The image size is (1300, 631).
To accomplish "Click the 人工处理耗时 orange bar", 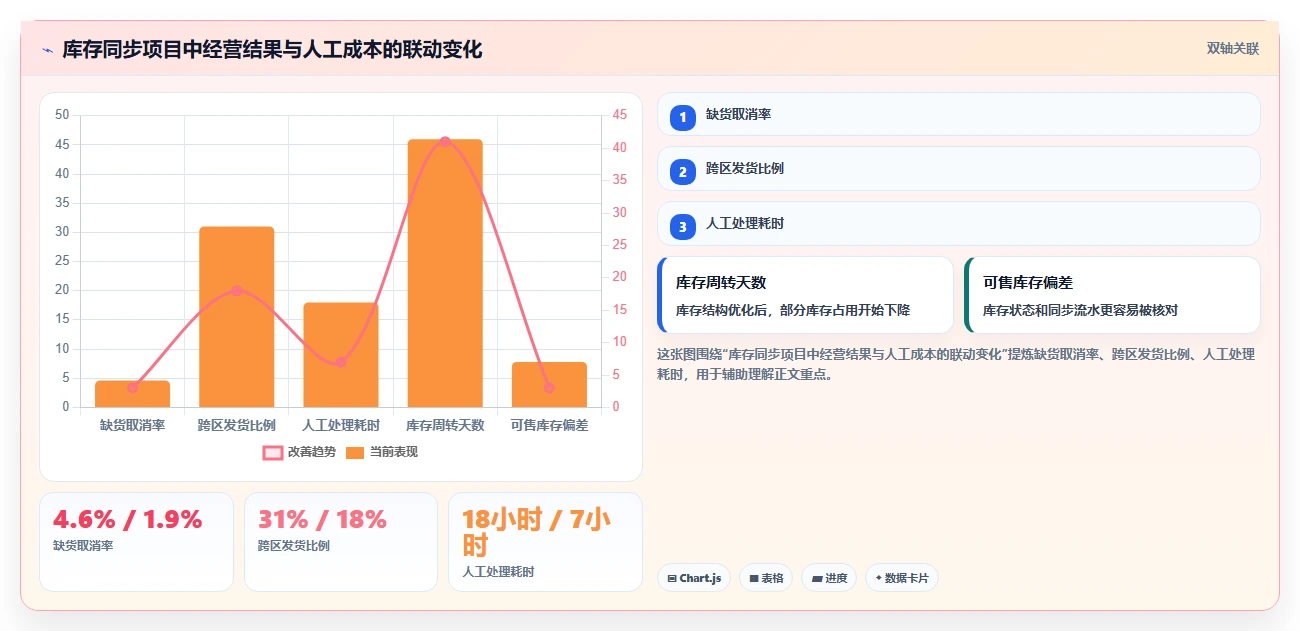I will point(341,355).
